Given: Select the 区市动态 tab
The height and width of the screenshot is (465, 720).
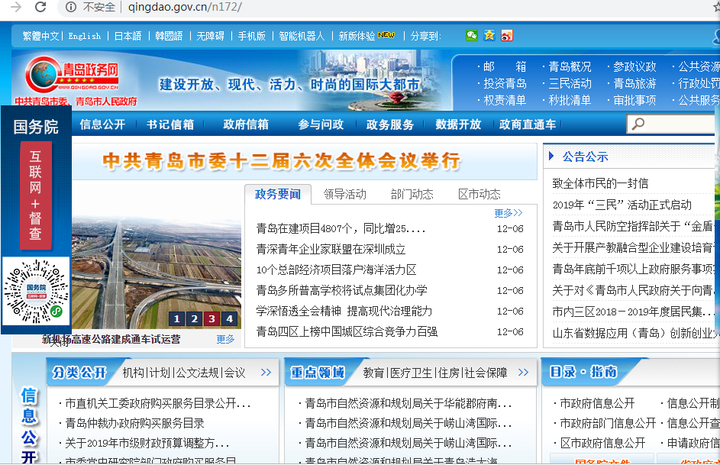Looking at the screenshot, I should (479, 194).
